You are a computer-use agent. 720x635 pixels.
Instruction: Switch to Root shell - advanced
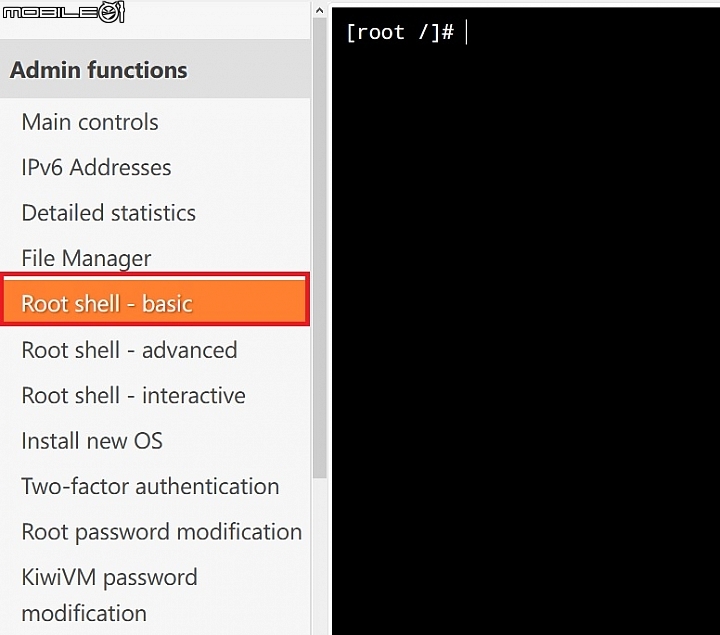point(129,350)
